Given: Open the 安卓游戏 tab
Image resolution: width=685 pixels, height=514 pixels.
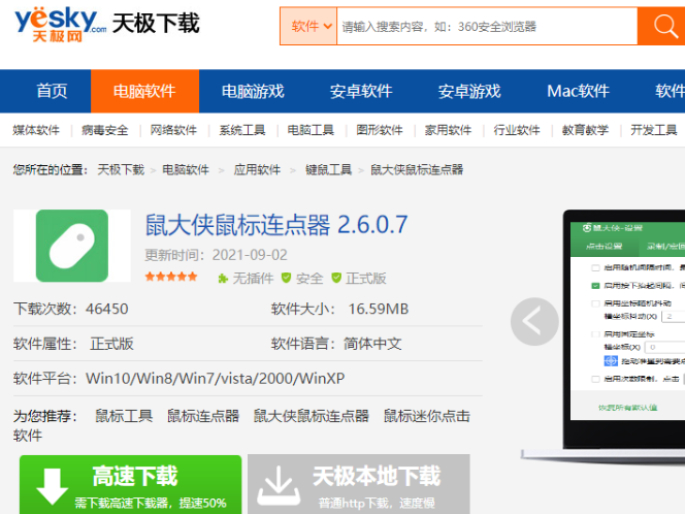Looking at the screenshot, I should point(470,91).
